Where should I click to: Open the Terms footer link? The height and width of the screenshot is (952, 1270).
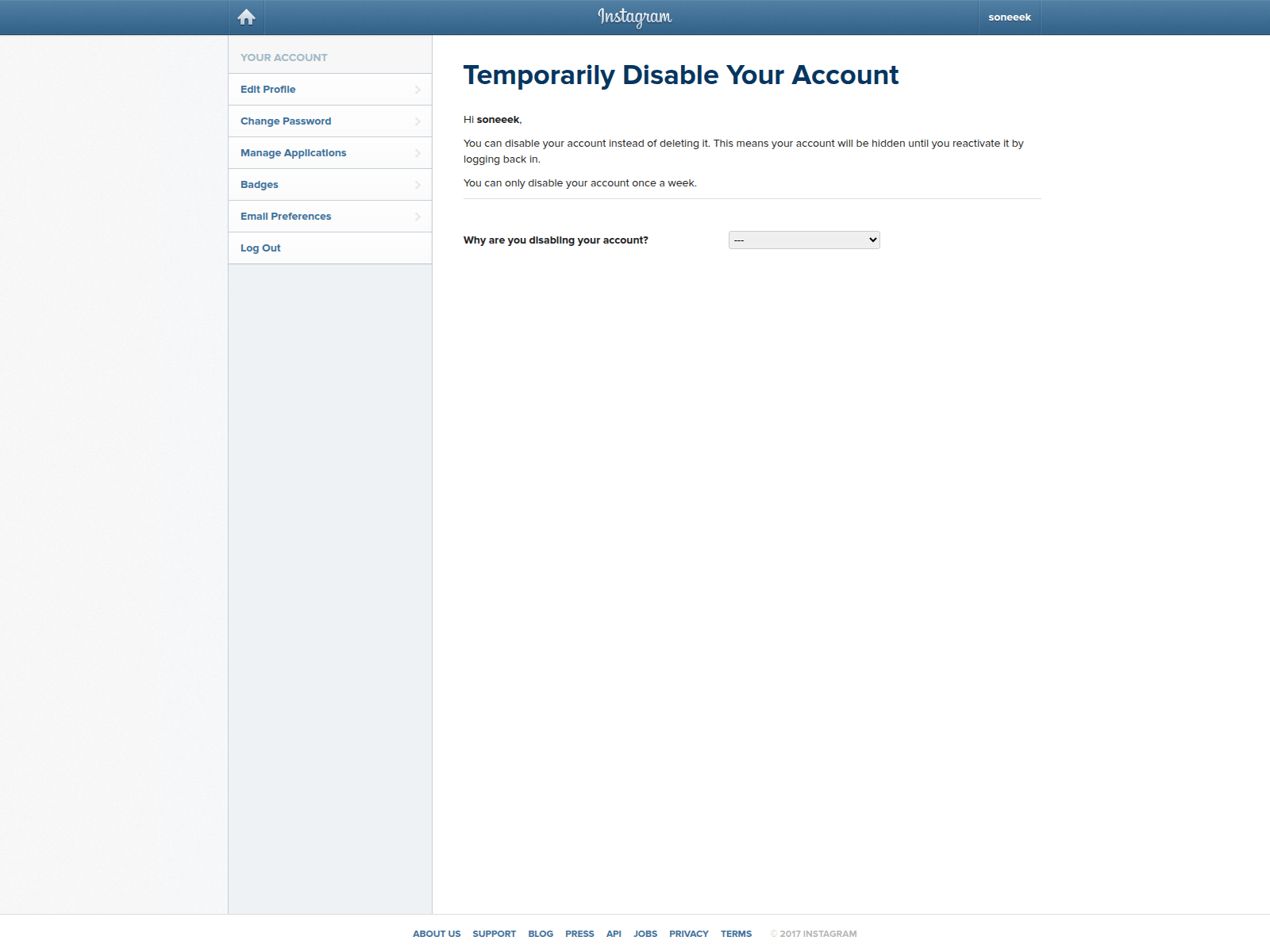[x=737, y=934]
